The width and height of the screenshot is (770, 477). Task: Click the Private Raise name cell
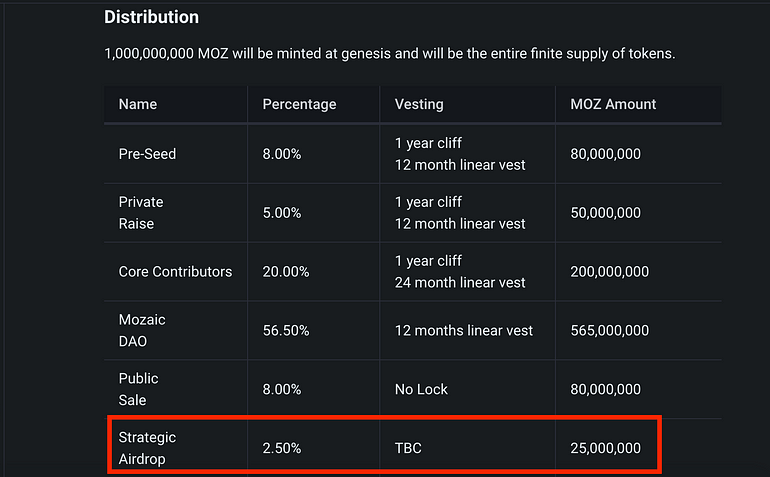(141, 212)
